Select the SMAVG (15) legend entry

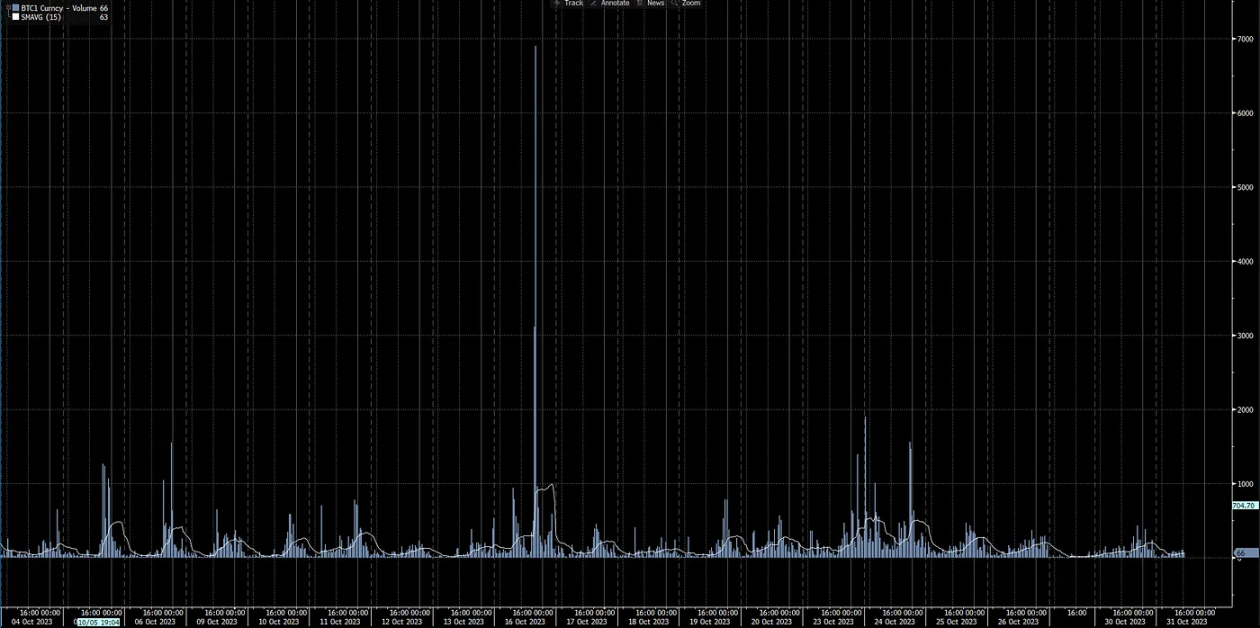click(40, 17)
